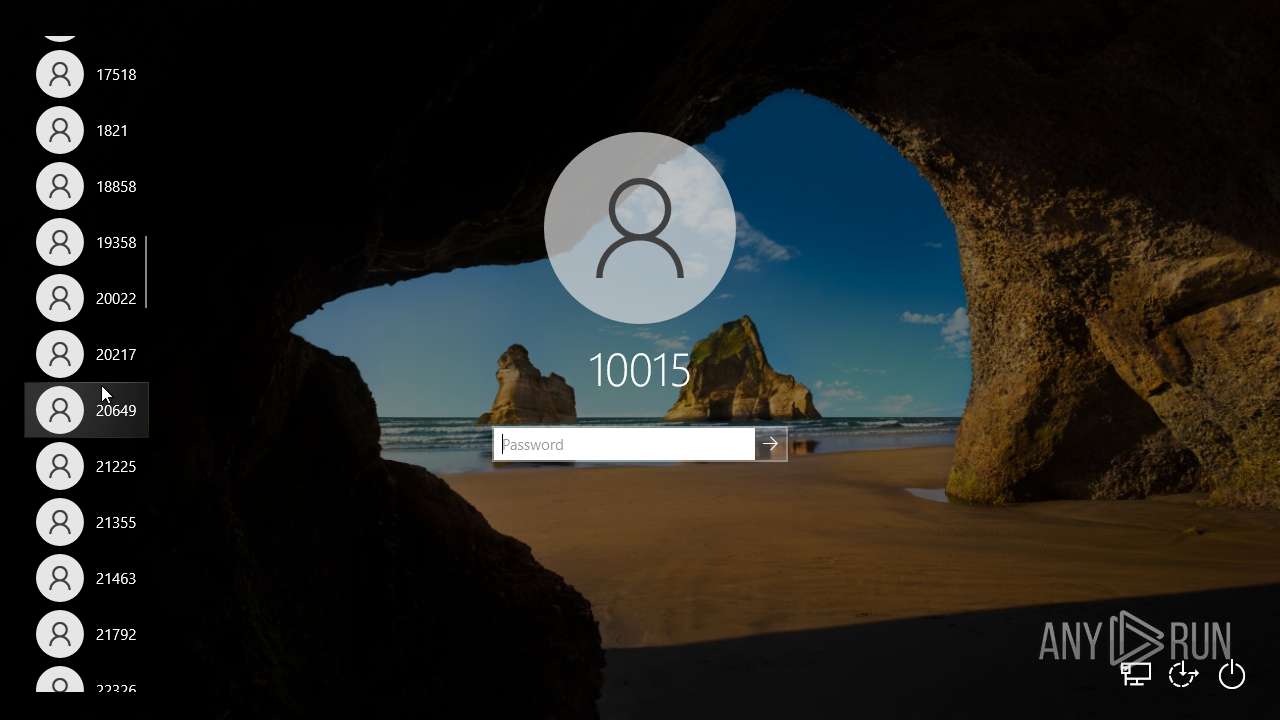
Task: Click the user list scrollbar thumb
Action: 146,272
